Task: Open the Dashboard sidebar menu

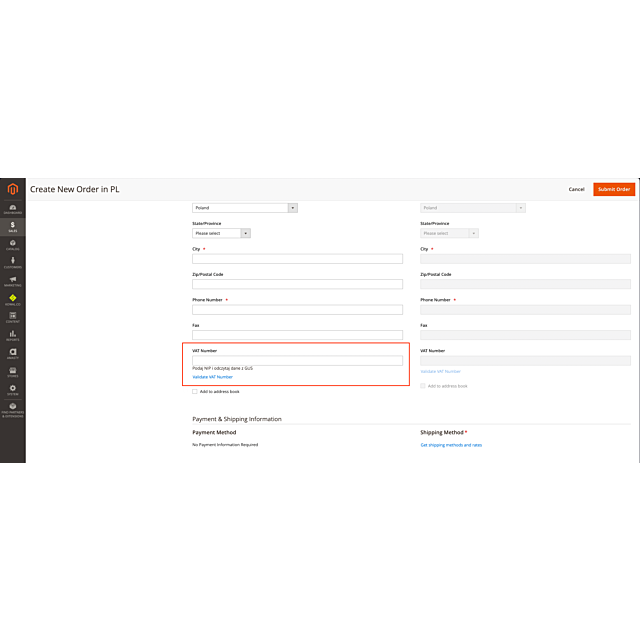Action: (x=13, y=209)
